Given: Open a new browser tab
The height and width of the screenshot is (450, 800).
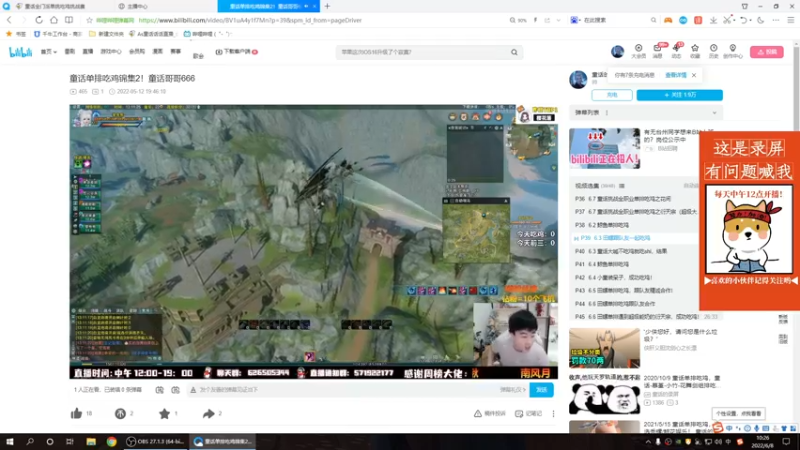Looking at the screenshot, I should click(x=327, y=6).
